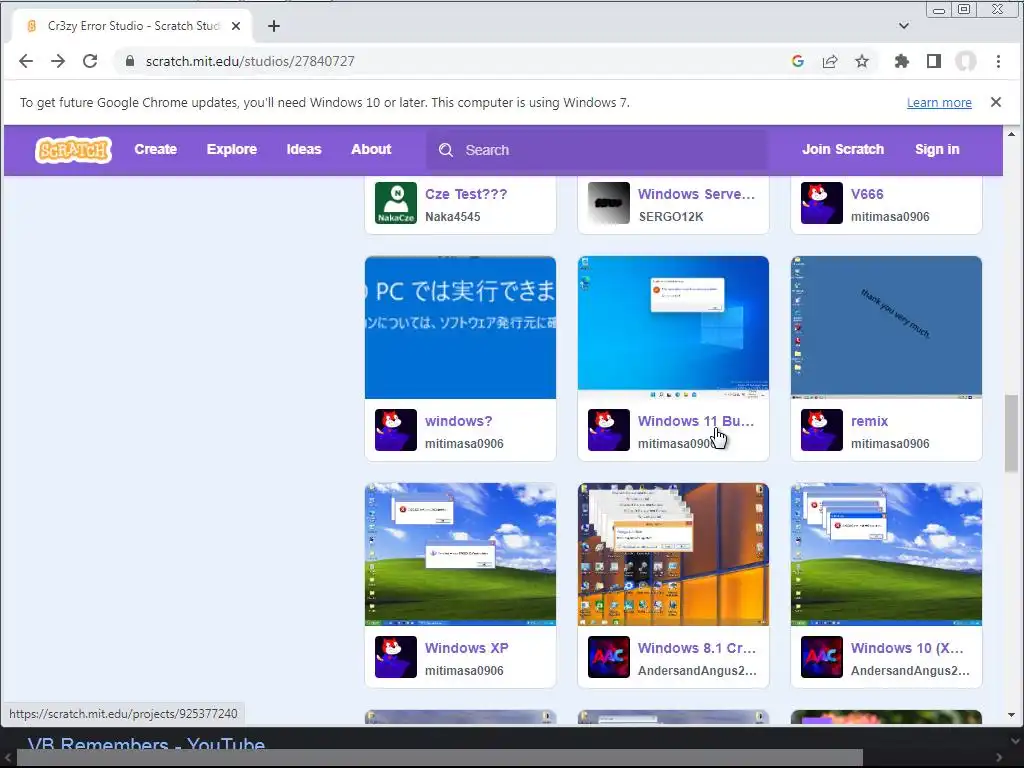Share this page via share icon
The height and width of the screenshot is (768, 1024).
830,61
